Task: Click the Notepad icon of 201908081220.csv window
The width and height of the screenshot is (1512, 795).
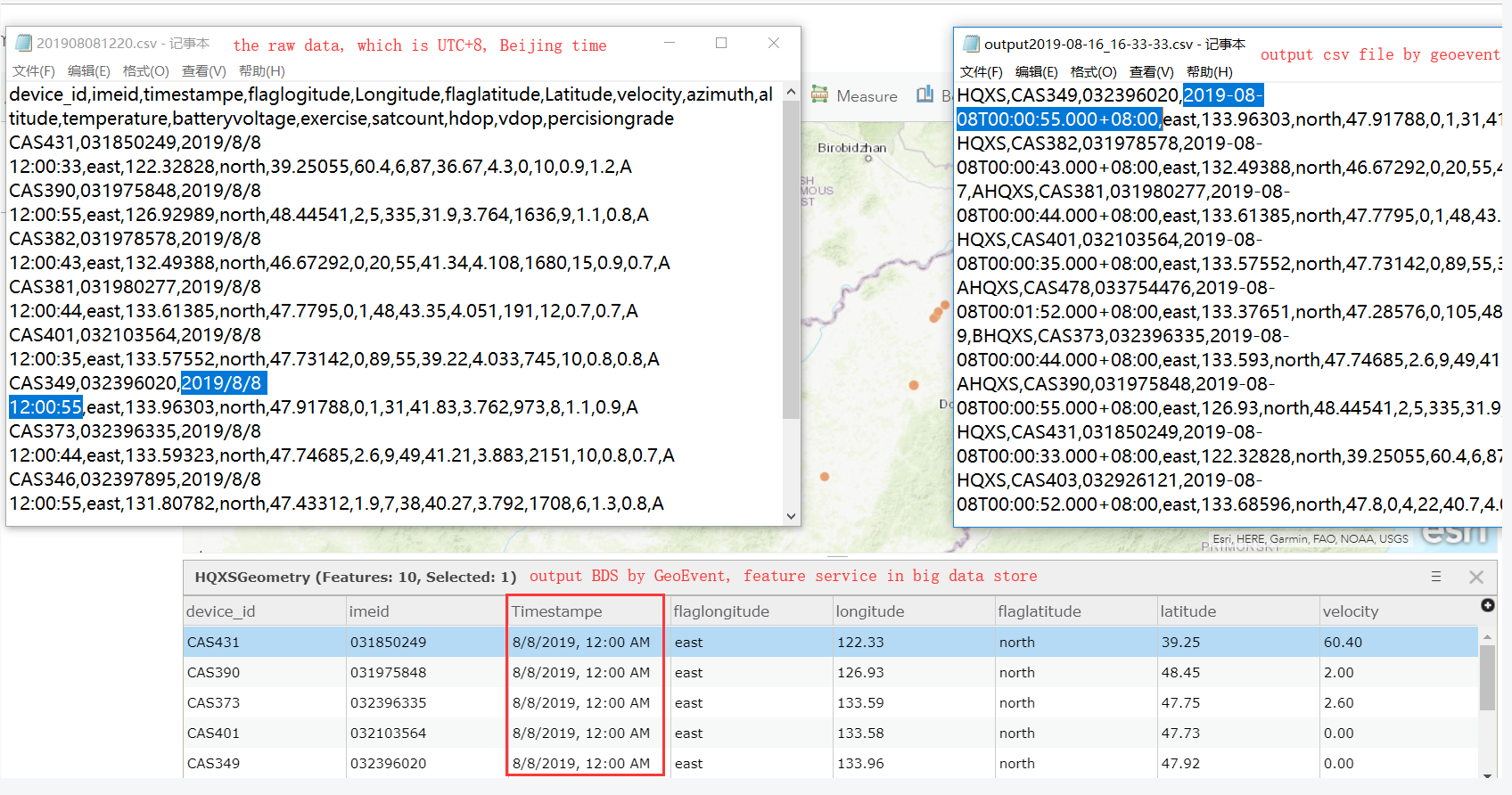Action: (24, 43)
